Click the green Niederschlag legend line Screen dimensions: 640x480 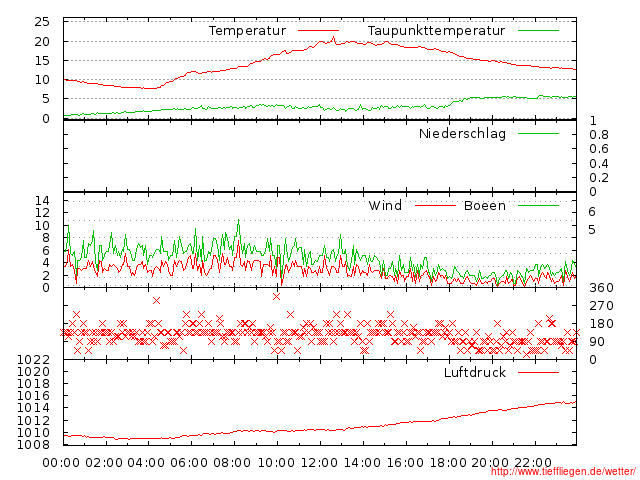click(x=538, y=133)
